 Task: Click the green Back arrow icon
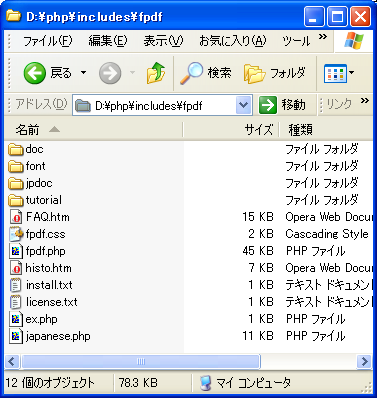(35, 73)
